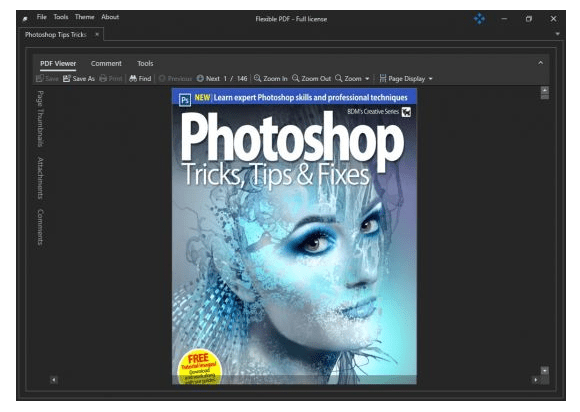Click the horizontal scrollbar left arrow
The image size is (580, 412).
point(54,380)
